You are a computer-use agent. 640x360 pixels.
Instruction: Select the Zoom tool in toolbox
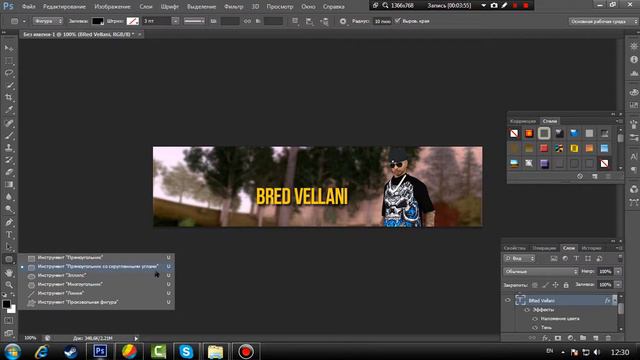tap(9, 284)
